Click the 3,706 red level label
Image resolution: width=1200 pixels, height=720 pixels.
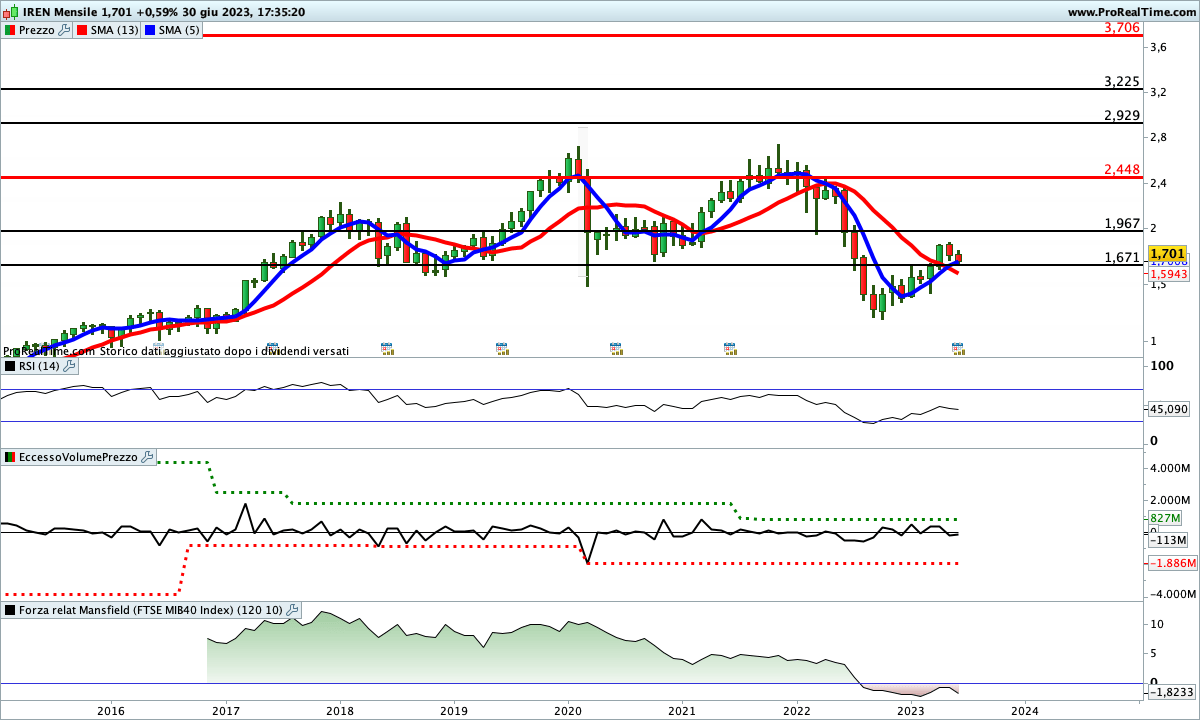(x=1122, y=27)
